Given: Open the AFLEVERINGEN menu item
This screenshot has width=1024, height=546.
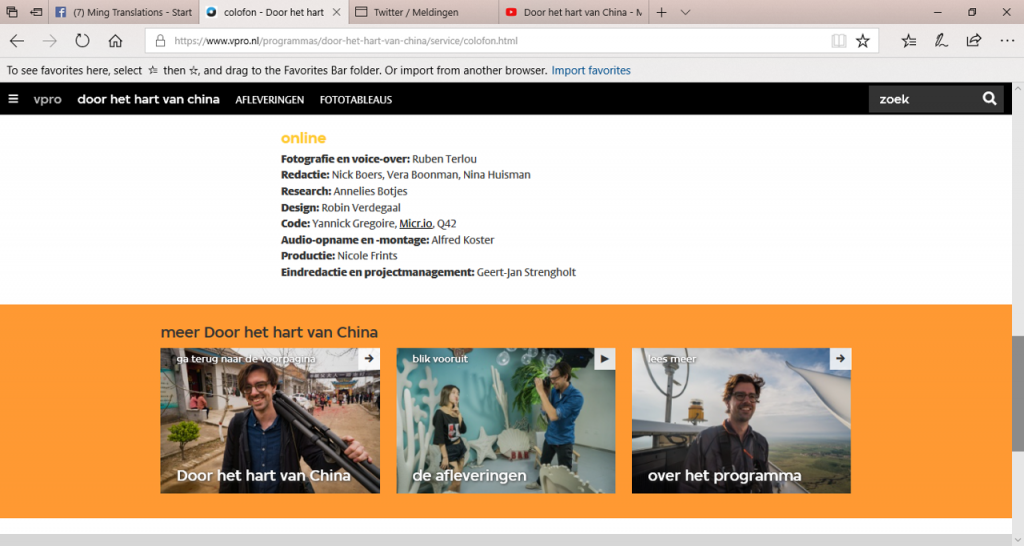Looking at the screenshot, I should pyautogui.click(x=270, y=100).
